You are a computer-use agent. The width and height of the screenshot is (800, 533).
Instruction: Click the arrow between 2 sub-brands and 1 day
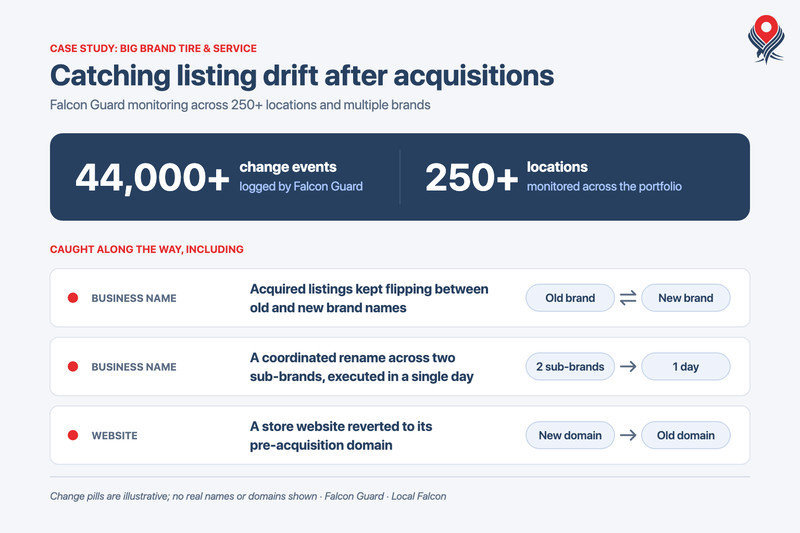(x=628, y=366)
